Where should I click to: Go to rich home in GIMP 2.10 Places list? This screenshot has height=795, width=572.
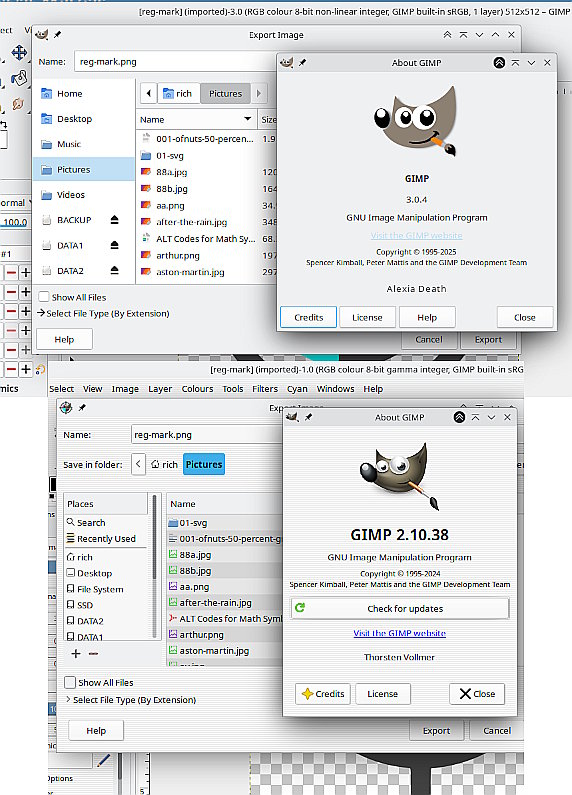coord(80,557)
